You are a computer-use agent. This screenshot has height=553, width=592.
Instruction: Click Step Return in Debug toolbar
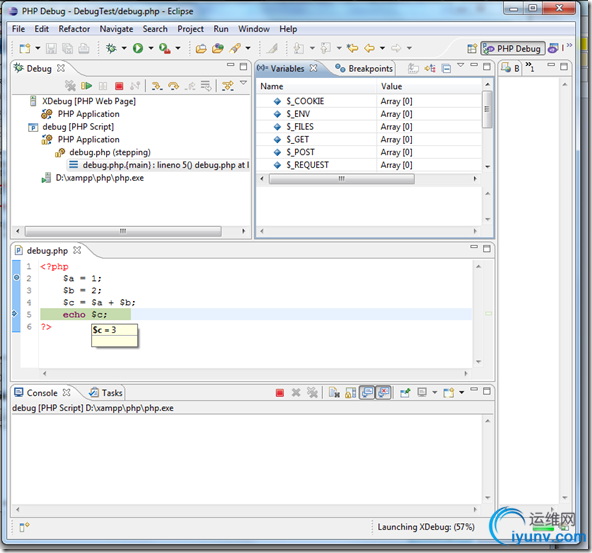[x=190, y=86]
